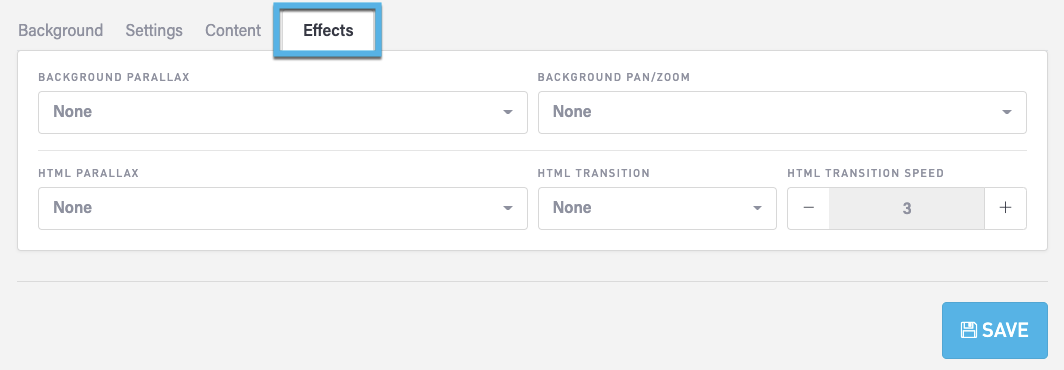Decrease HTML transition speed with minus
Viewport: 1064px width, 370px height.
(x=808, y=208)
